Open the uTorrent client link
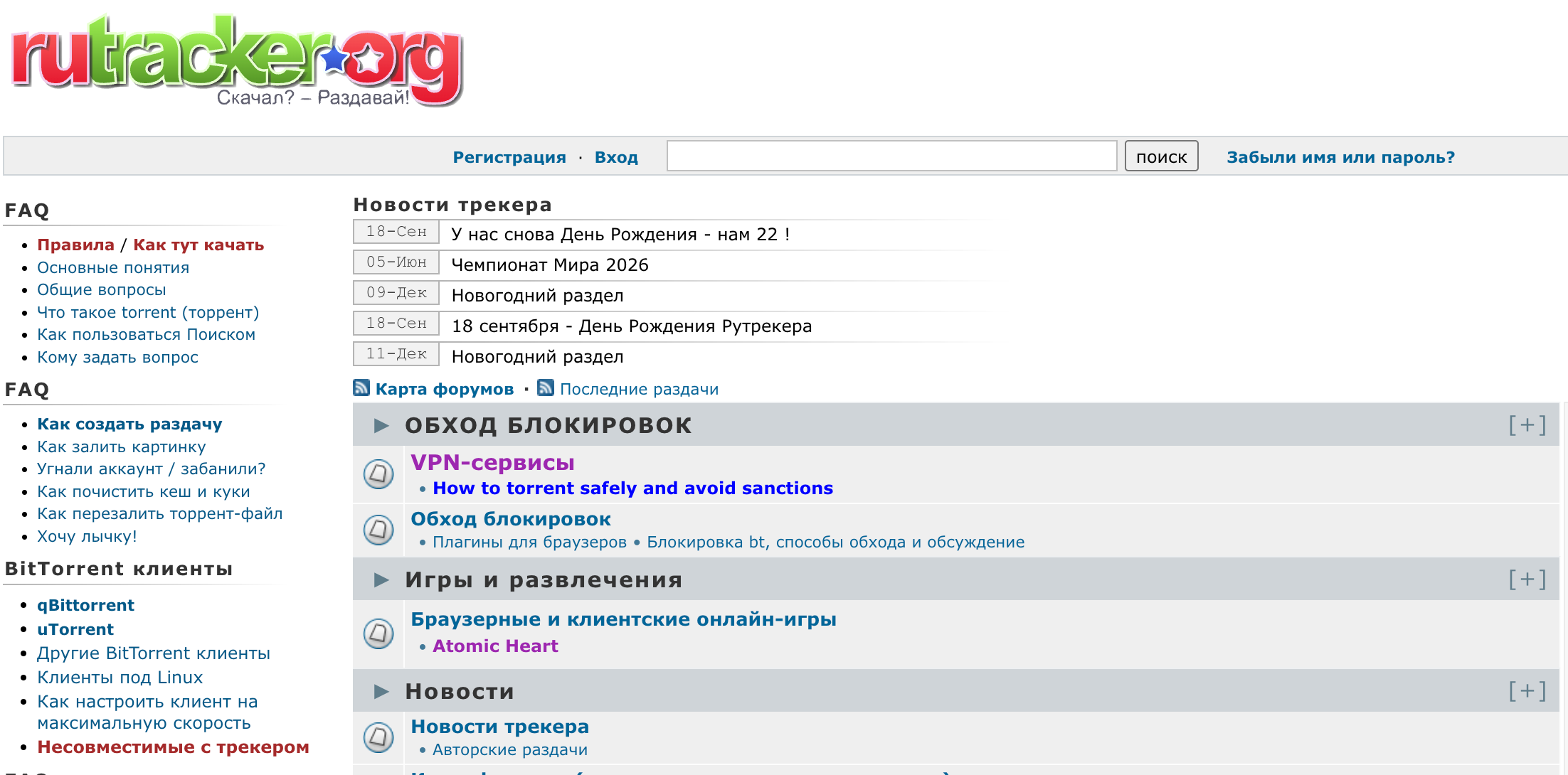Screen dimensions: 1568x775 point(75,629)
